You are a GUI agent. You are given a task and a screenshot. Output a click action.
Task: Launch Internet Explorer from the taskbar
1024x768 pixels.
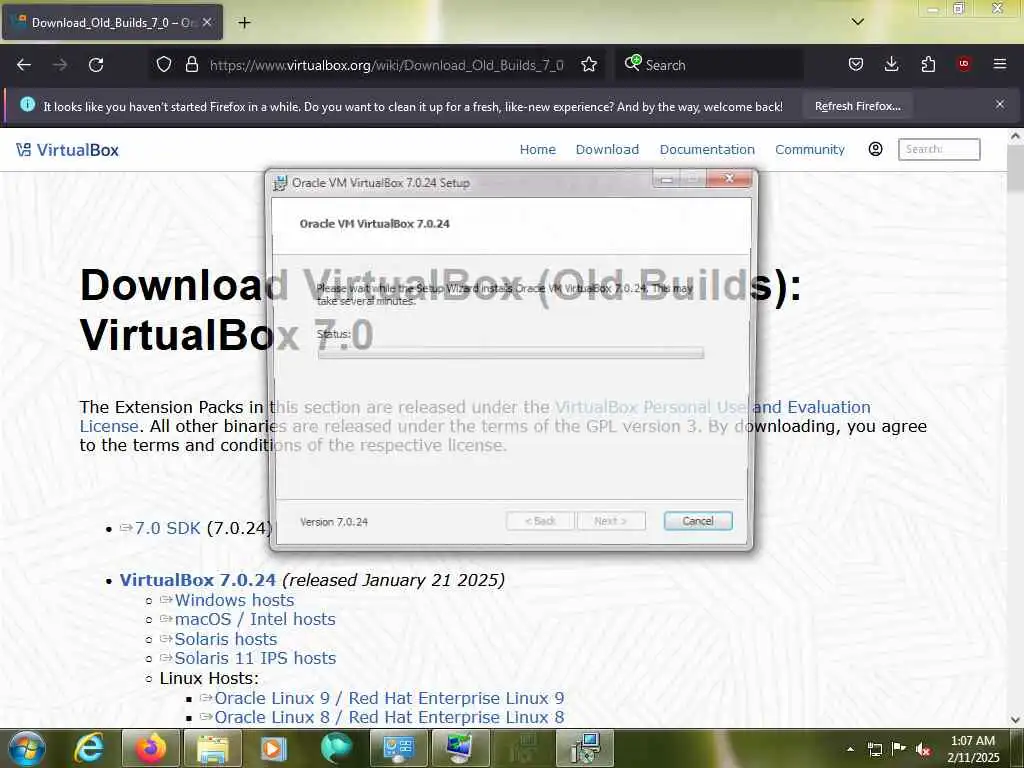pyautogui.click(x=89, y=748)
